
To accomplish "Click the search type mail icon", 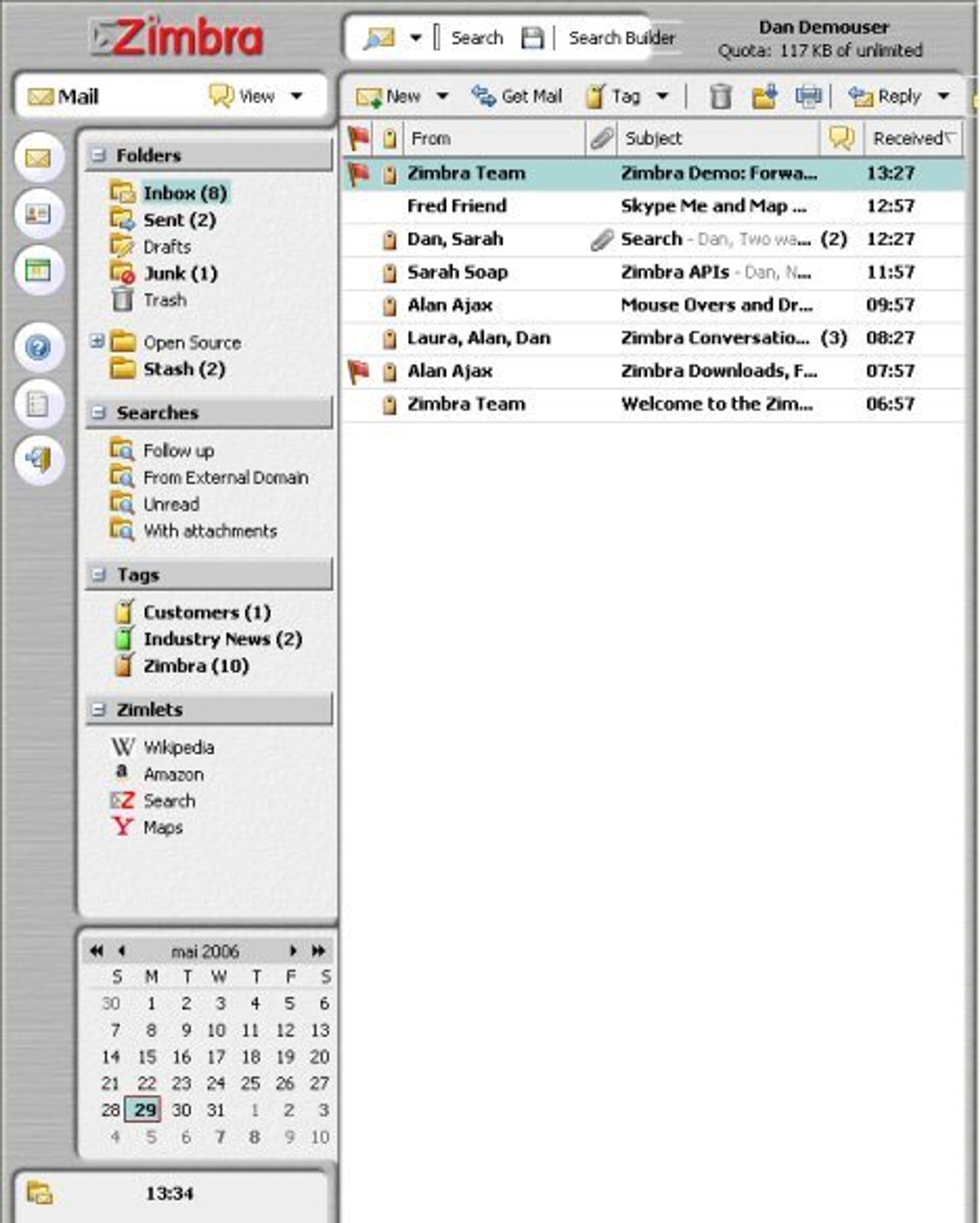I will (x=379, y=38).
